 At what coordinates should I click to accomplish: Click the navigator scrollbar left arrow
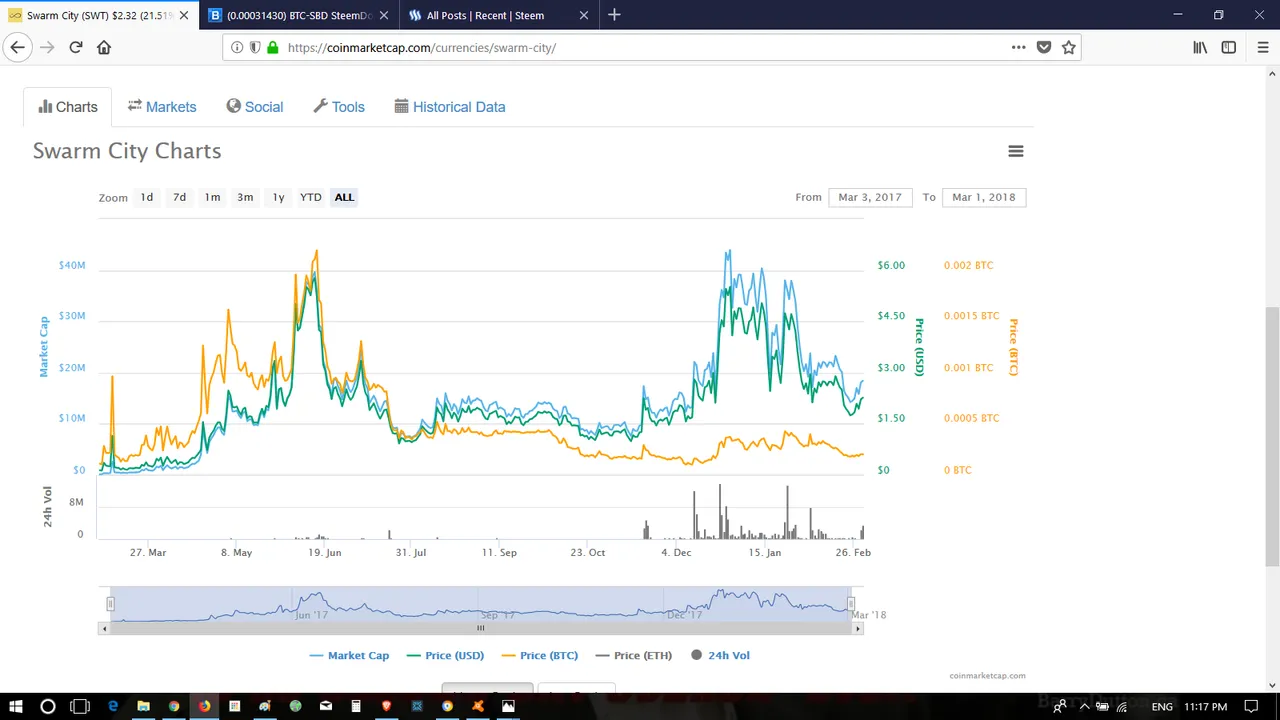pos(103,628)
